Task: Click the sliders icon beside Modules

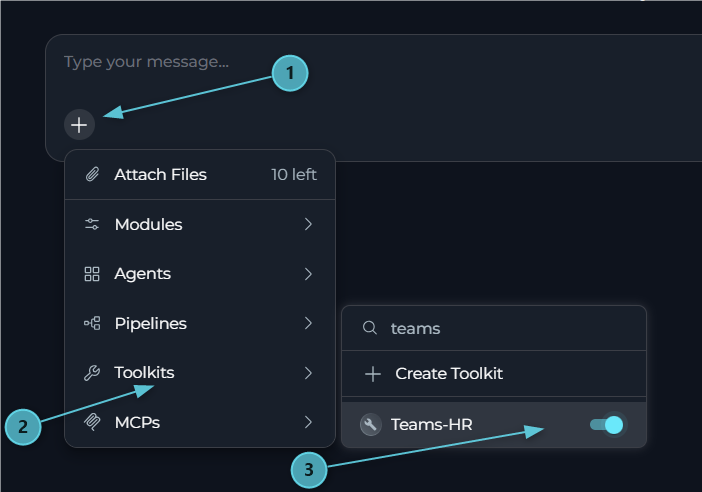Action: [92, 224]
